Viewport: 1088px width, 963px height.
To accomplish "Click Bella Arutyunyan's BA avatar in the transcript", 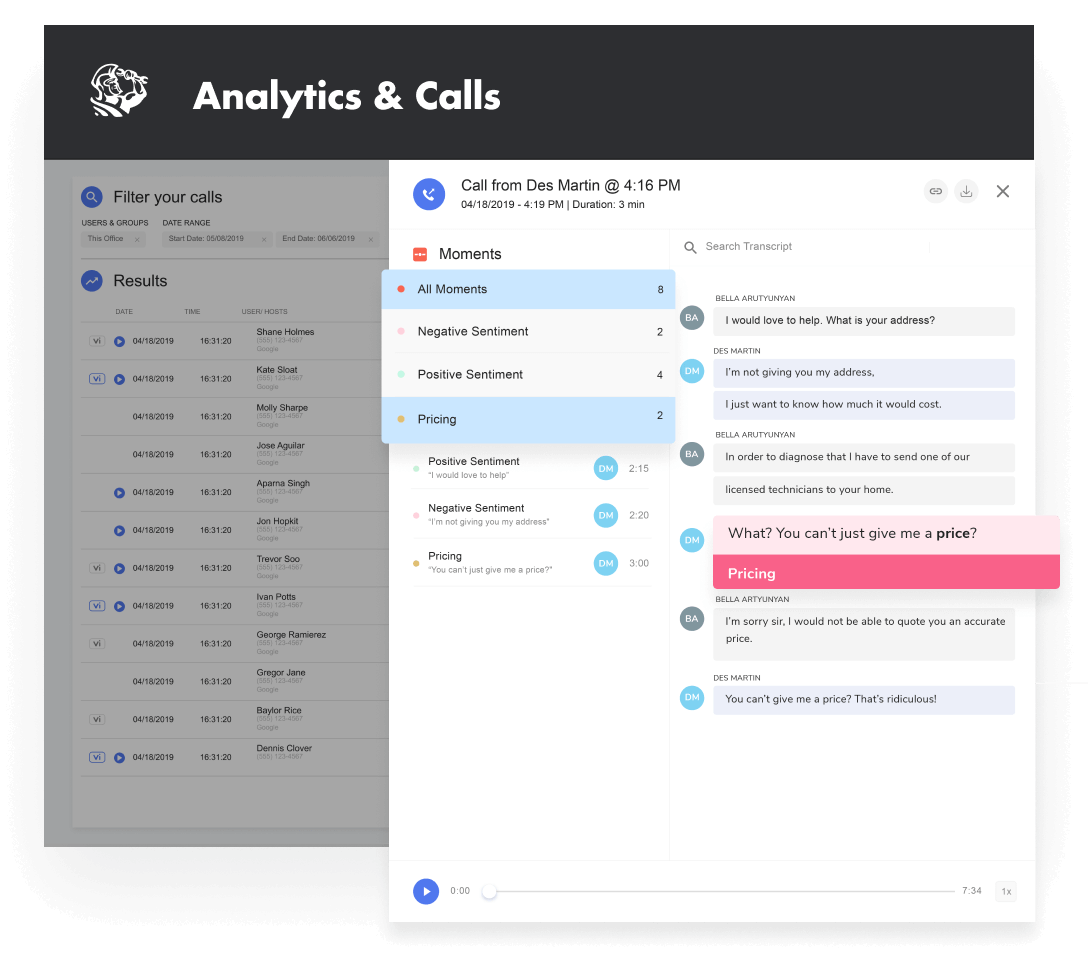I will click(692, 317).
